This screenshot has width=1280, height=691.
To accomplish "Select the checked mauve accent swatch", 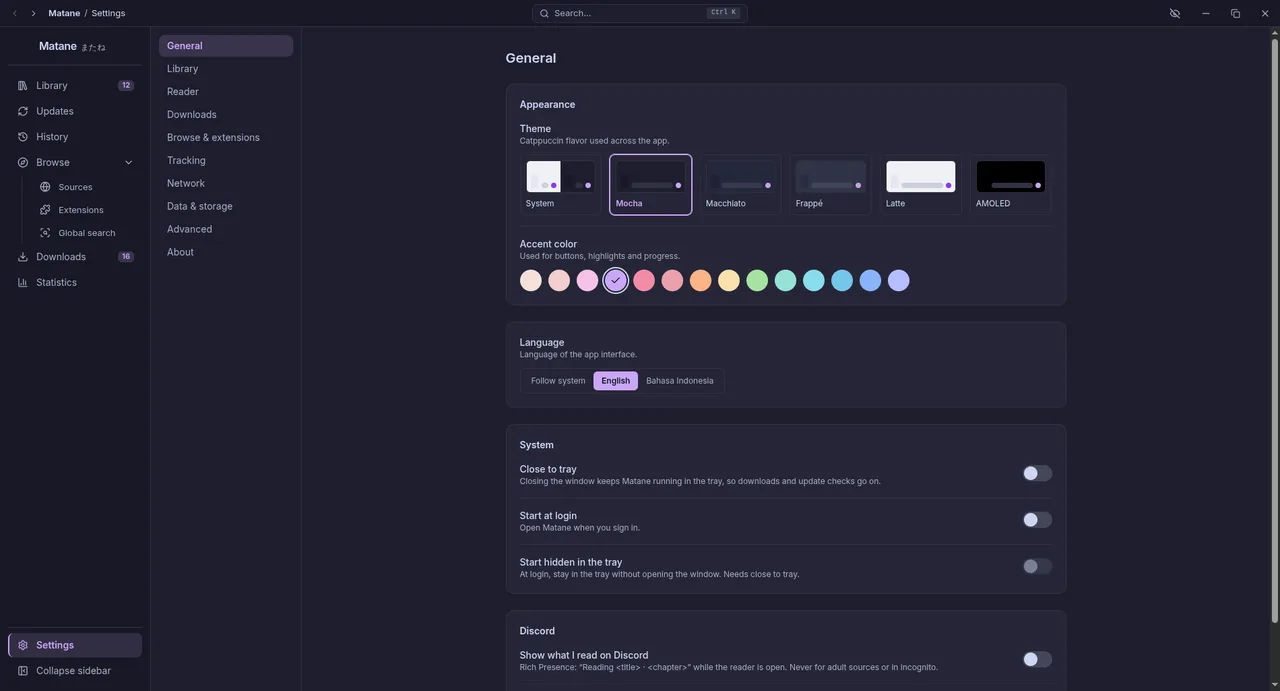I will click(x=616, y=281).
